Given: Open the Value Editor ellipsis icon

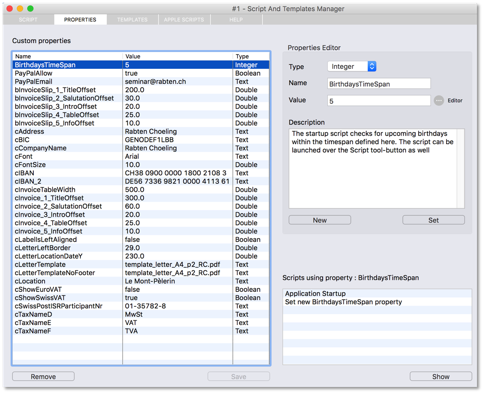Looking at the screenshot, I should (439, 100).
